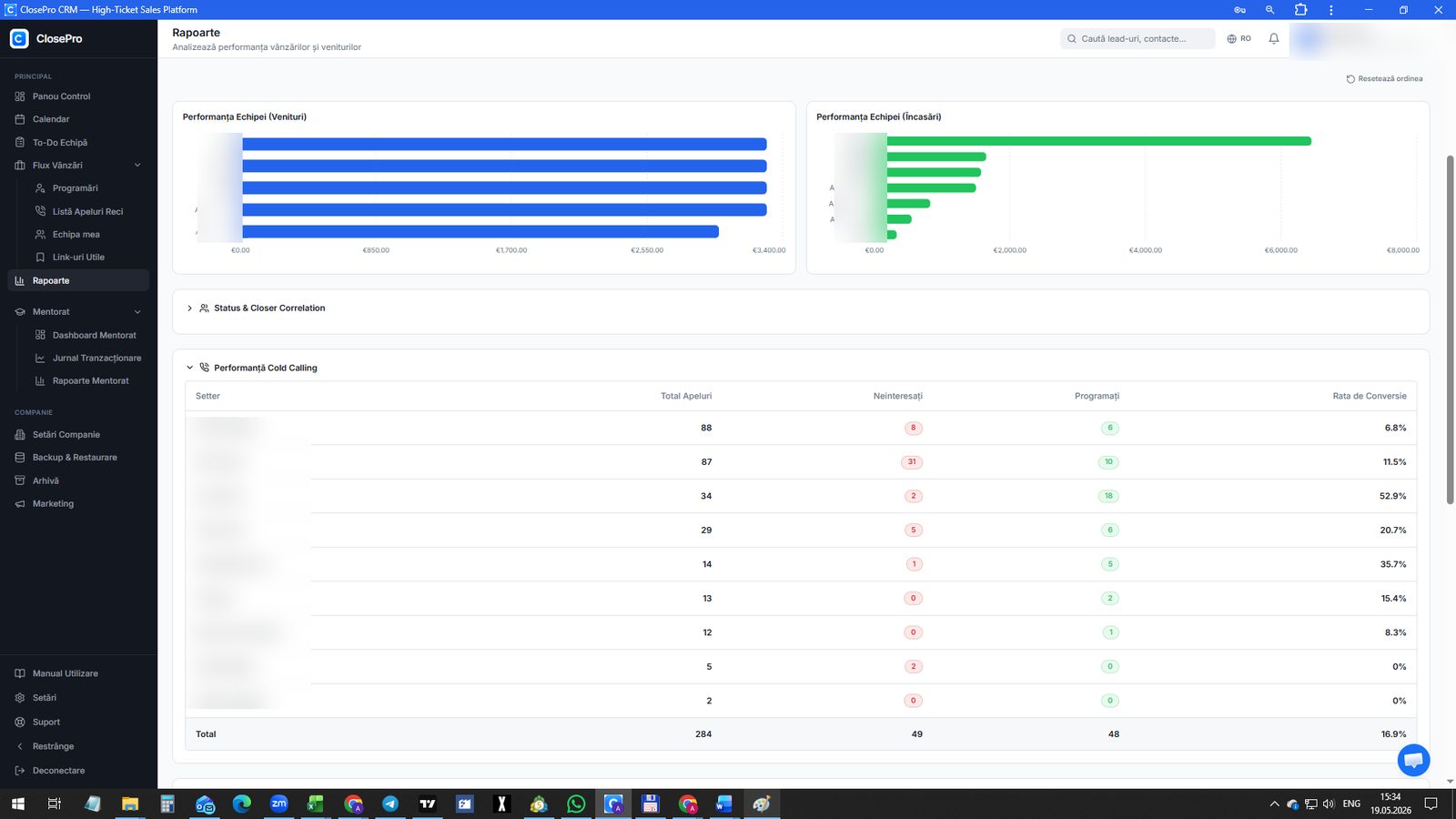Open Zoom from the taskbar
This screenshot has height=819, width=1456.
278,804
